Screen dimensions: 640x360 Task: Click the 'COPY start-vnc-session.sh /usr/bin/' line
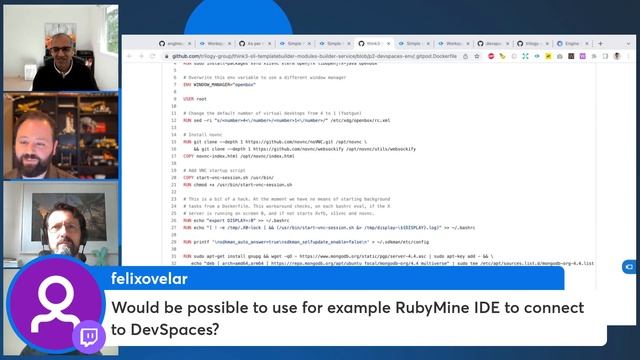229,178
